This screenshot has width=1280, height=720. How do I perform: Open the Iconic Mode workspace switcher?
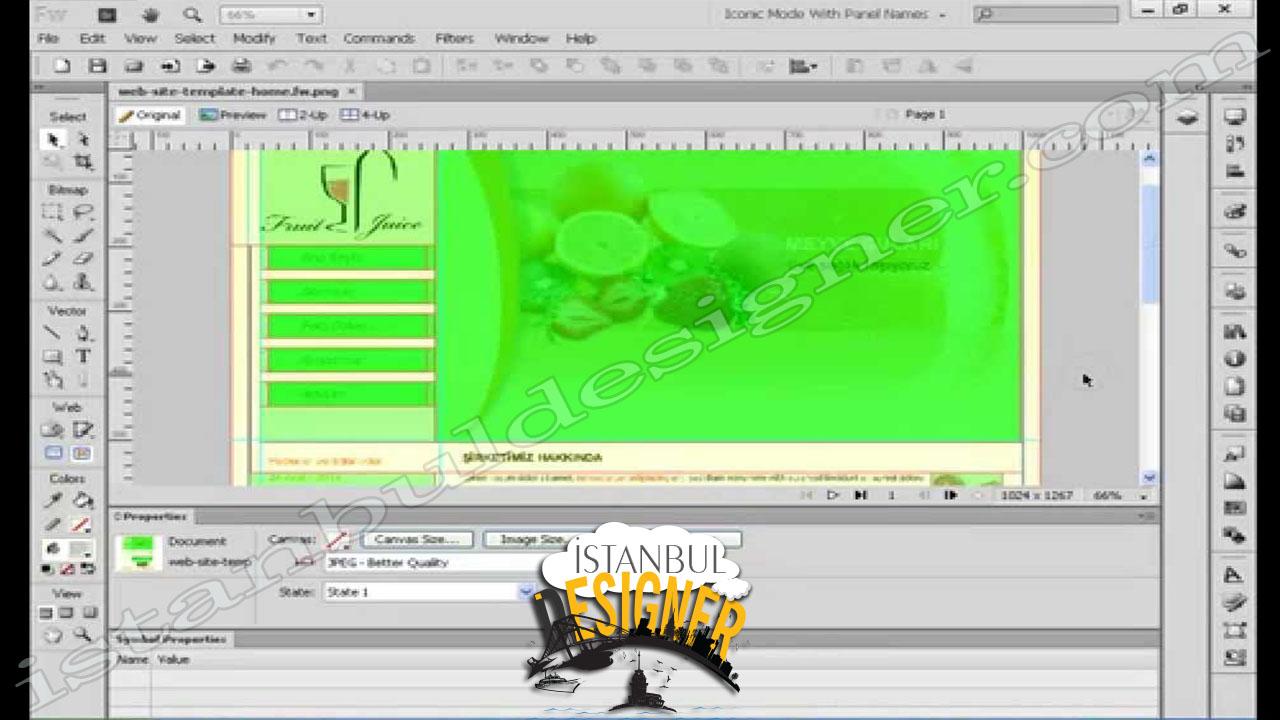(x=834, y=14)
